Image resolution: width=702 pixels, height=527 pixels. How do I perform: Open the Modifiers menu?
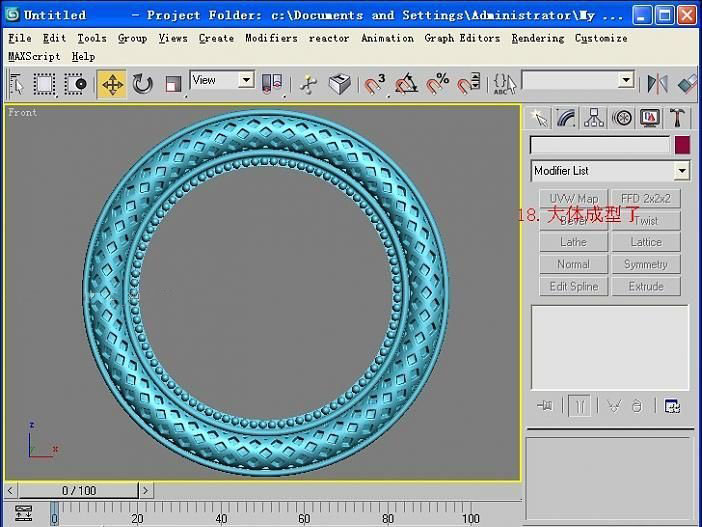point(271,38)
